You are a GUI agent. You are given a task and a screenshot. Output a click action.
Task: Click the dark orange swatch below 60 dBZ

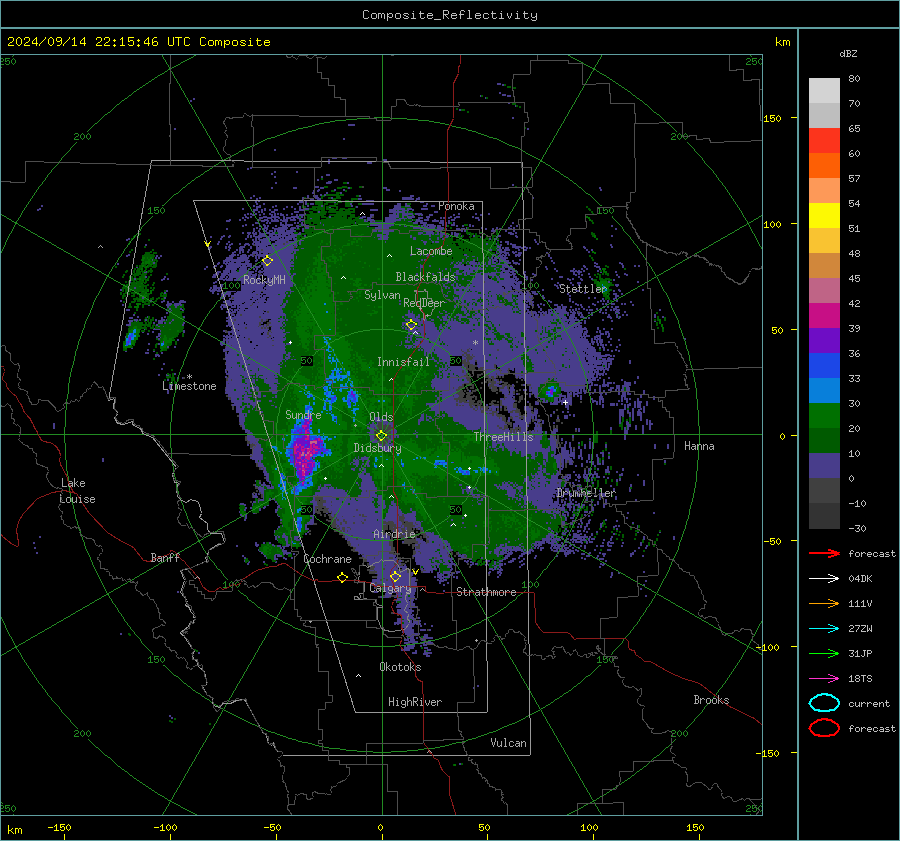tap(824, 166)
